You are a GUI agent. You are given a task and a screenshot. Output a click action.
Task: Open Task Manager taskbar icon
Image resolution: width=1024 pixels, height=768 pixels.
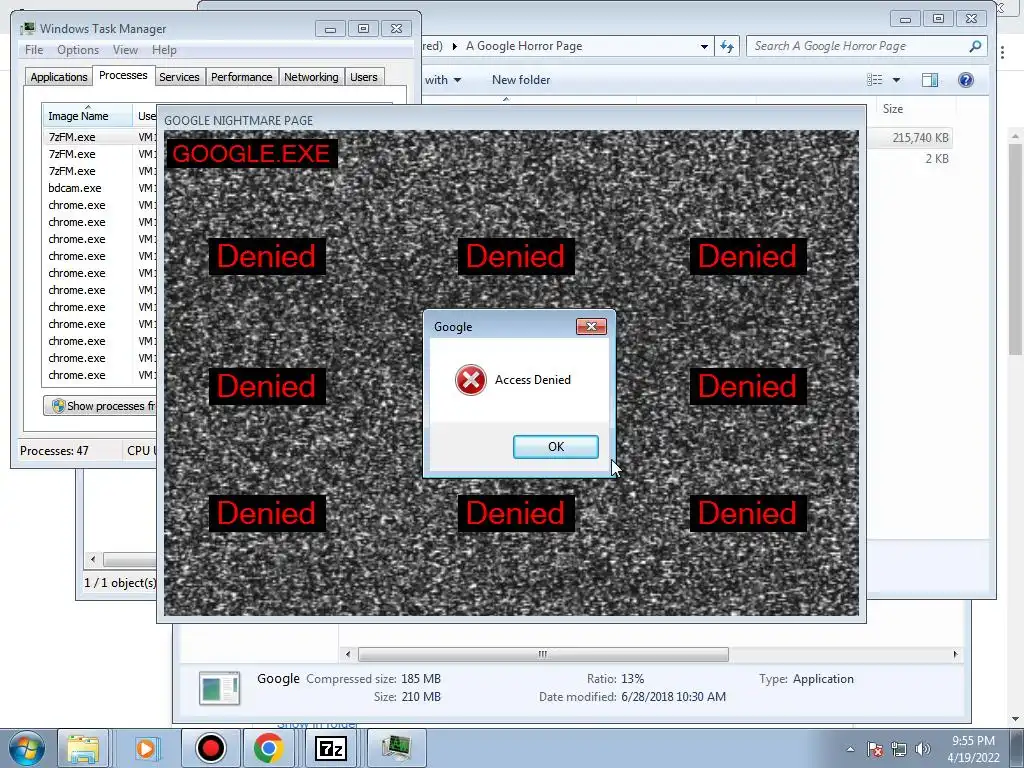pyautogui.click(x=396, y=748)
